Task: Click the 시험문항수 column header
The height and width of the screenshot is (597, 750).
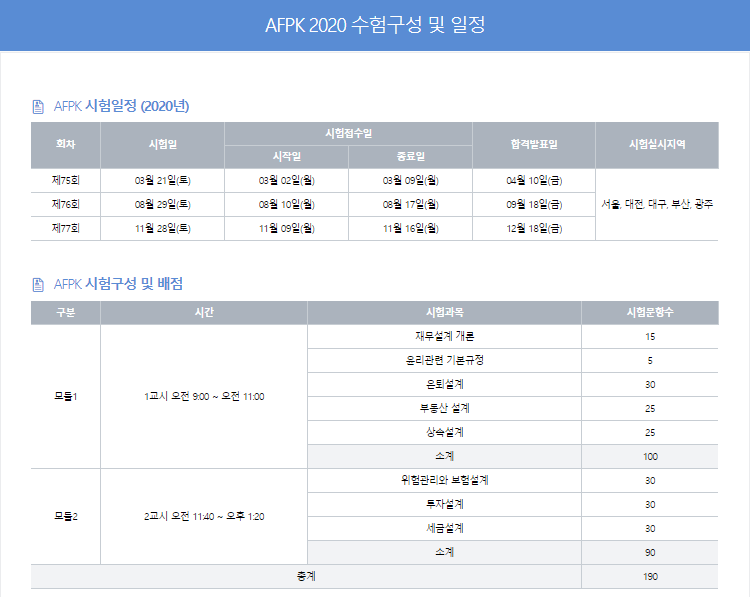Action: coord(650,312)
